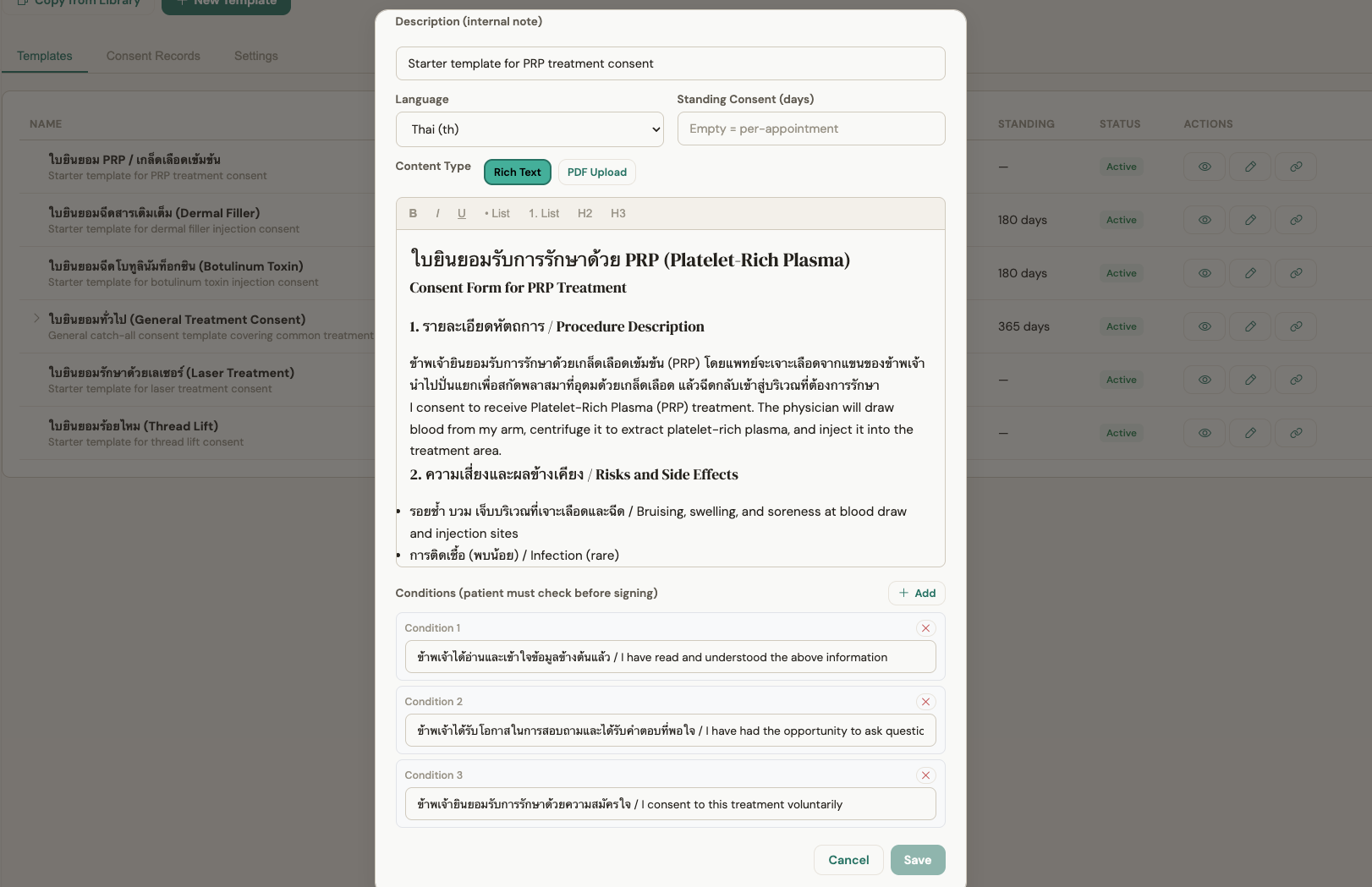
Task: Insert a bulleted list in the editor
Action: [497, 213]
